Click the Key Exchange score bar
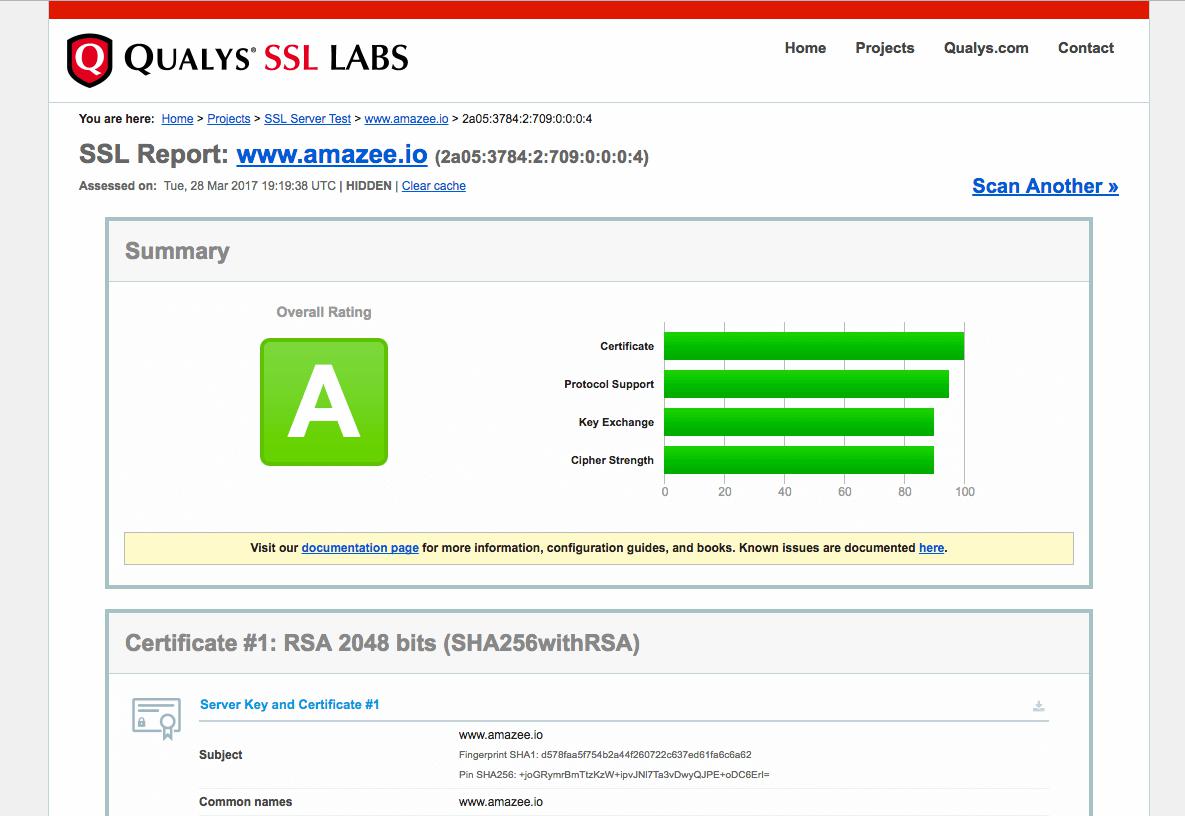Screen dimensions: 1185x816 [x=798, y=422]
